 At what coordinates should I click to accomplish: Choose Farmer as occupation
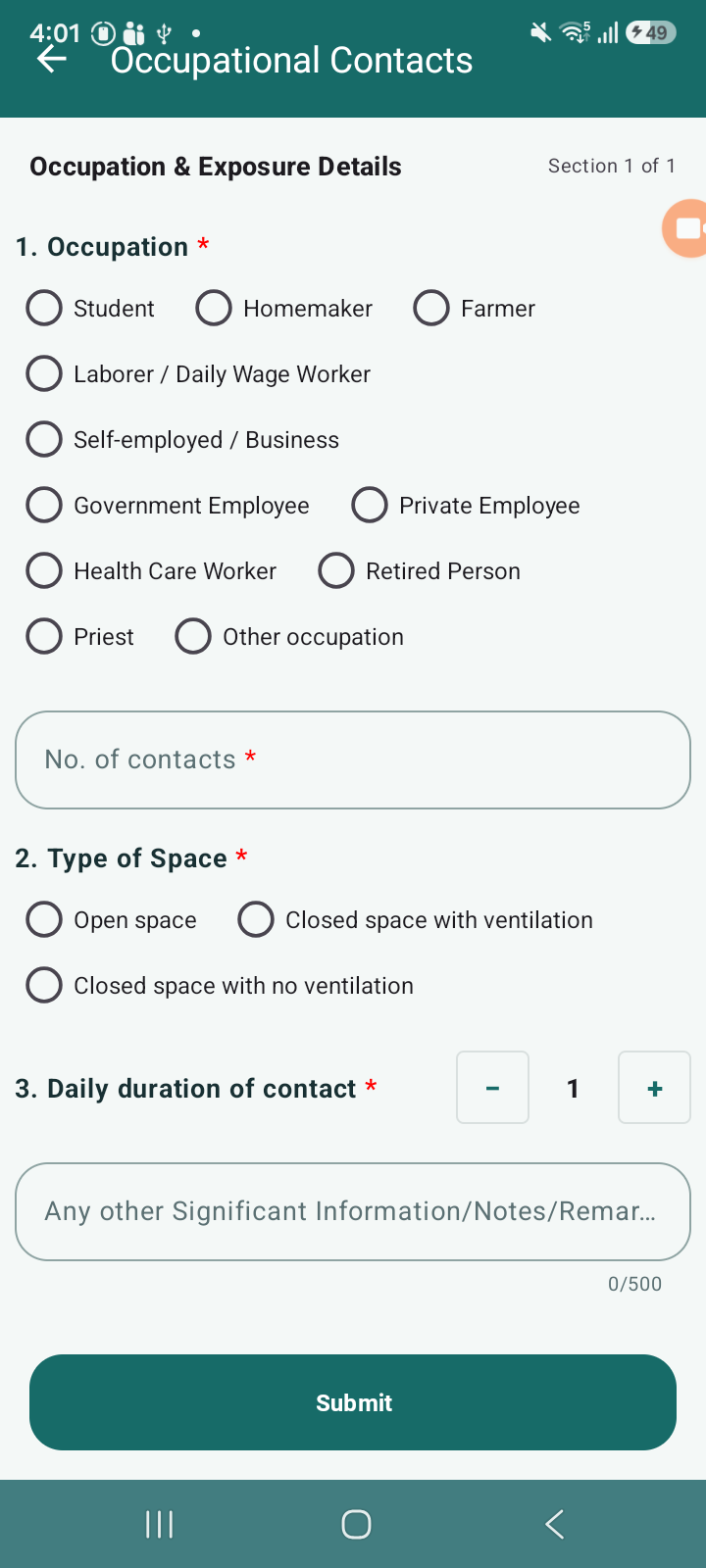(475, 308)
